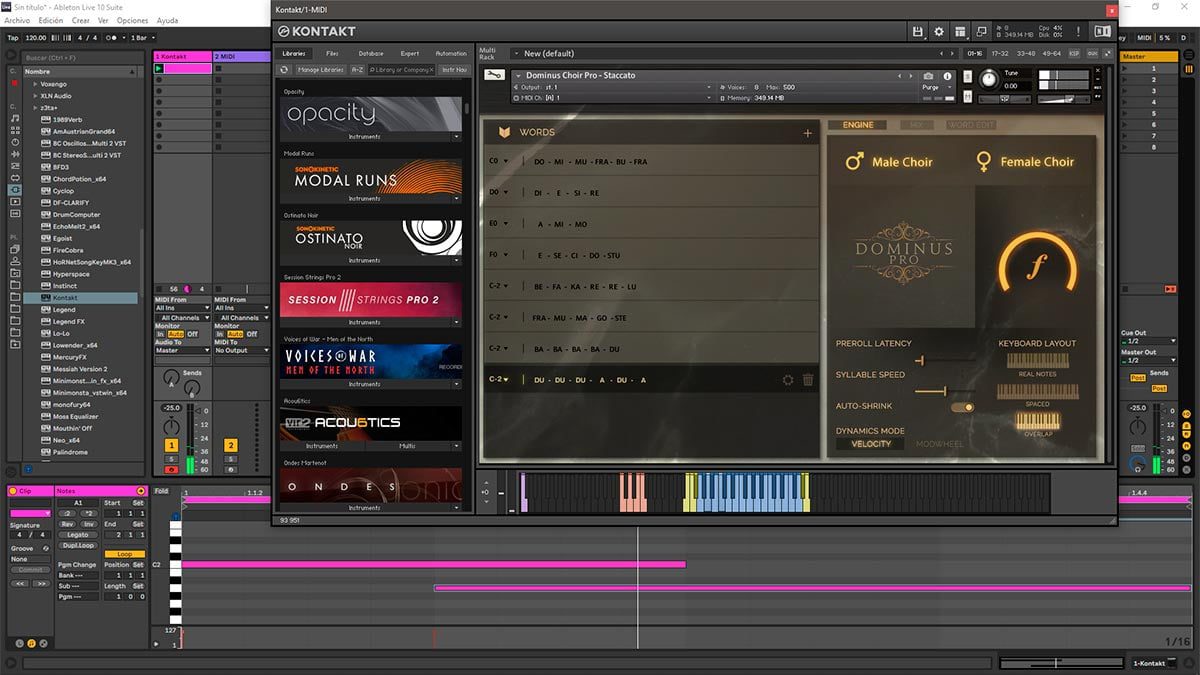Launch the clip in the 1 Kontakt track slot
This screenshot has height=675, width=1200.
coord(159,68)
